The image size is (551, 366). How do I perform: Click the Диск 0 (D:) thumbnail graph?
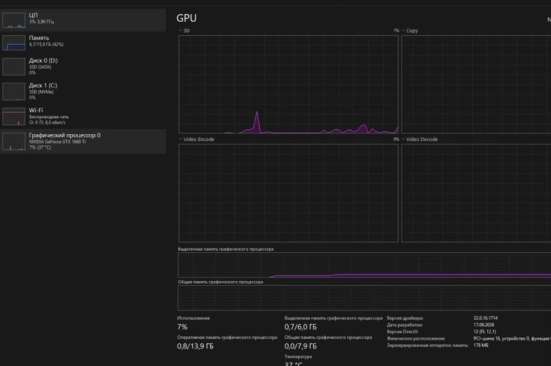pyautogui.click(x=14, y=67)
